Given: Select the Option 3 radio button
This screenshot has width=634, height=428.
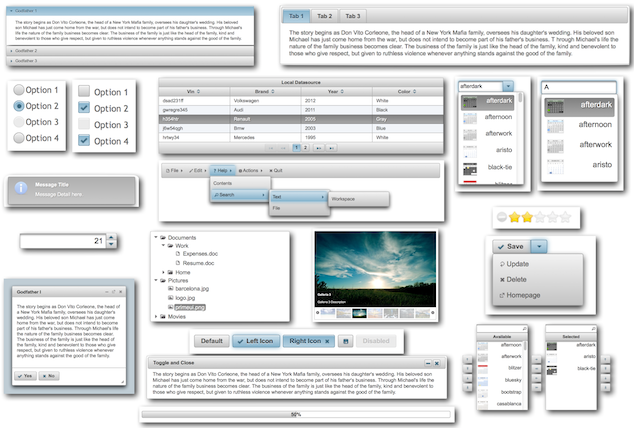Looking at the screenshot, I should tap(19, 122).
